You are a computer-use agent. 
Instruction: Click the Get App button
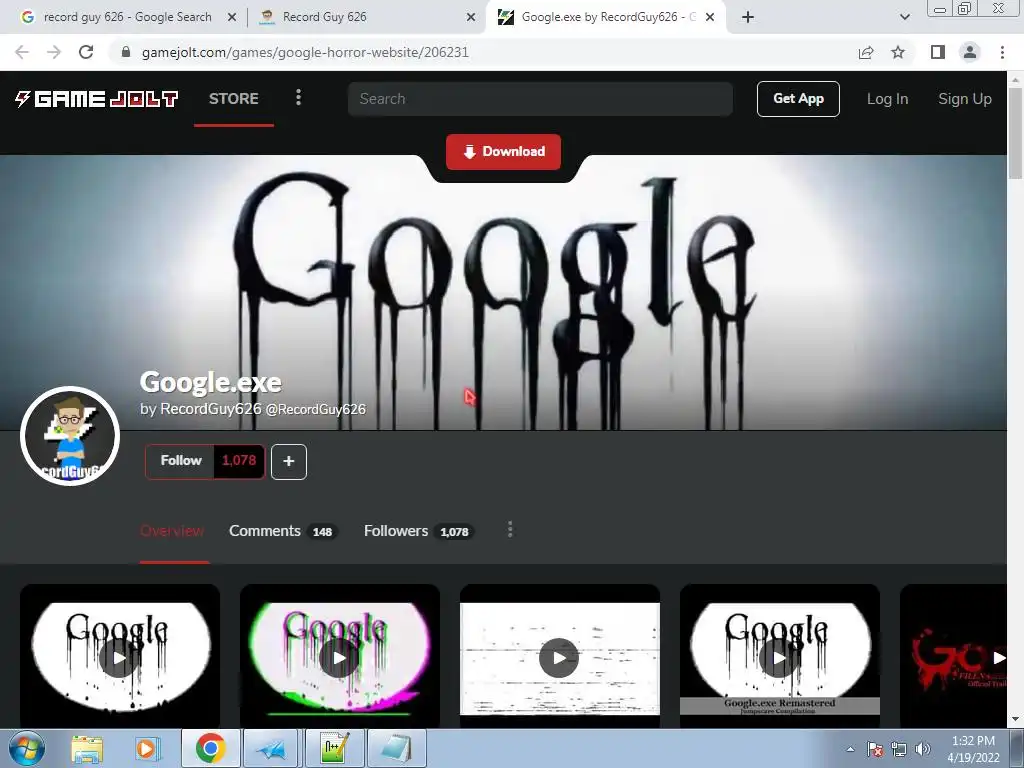798,99
